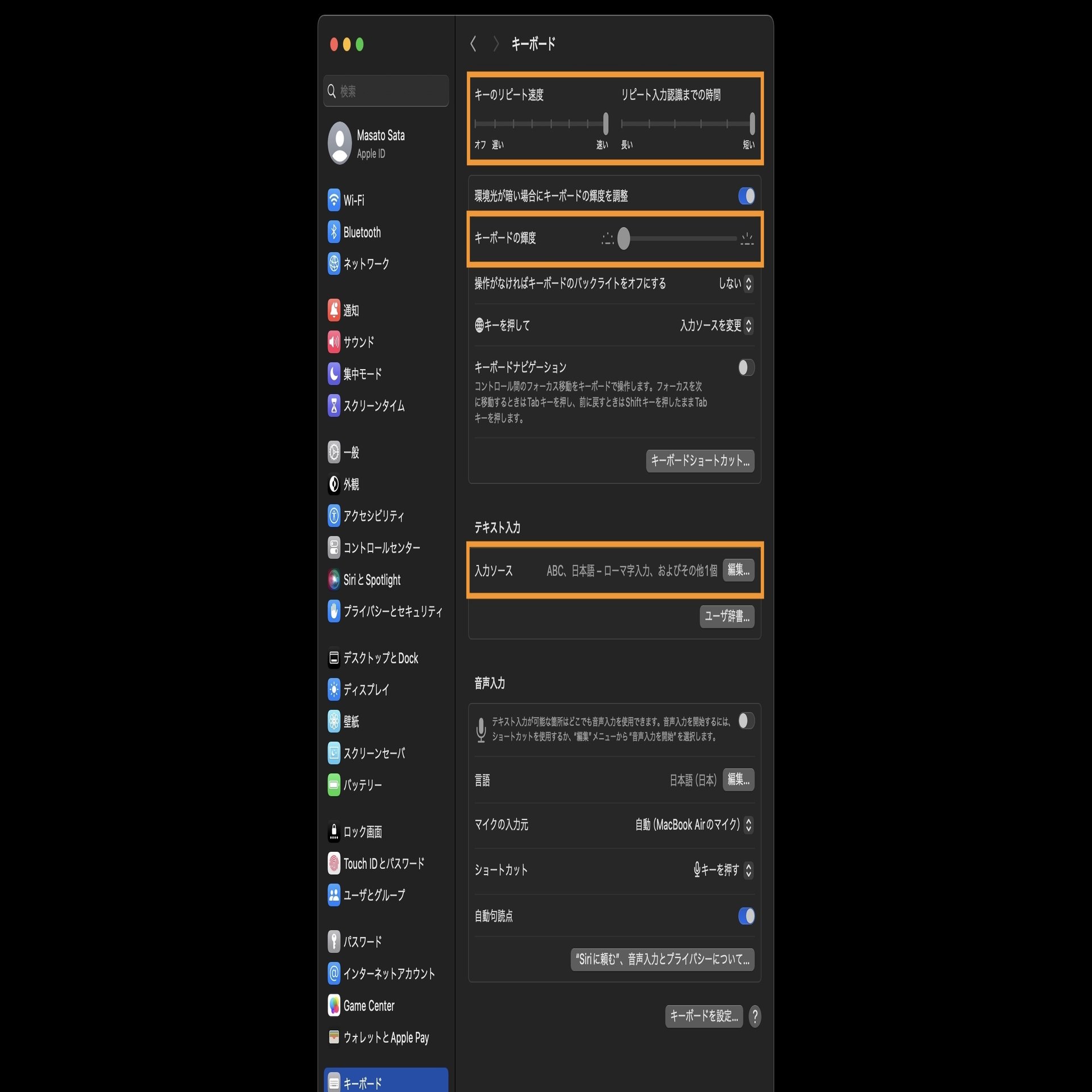Image resolution: width=1092 pixels, height=1092 pixels.
Task: Open the 入力ソースを変更 globe key dropdown
Action: pos(716,325)
